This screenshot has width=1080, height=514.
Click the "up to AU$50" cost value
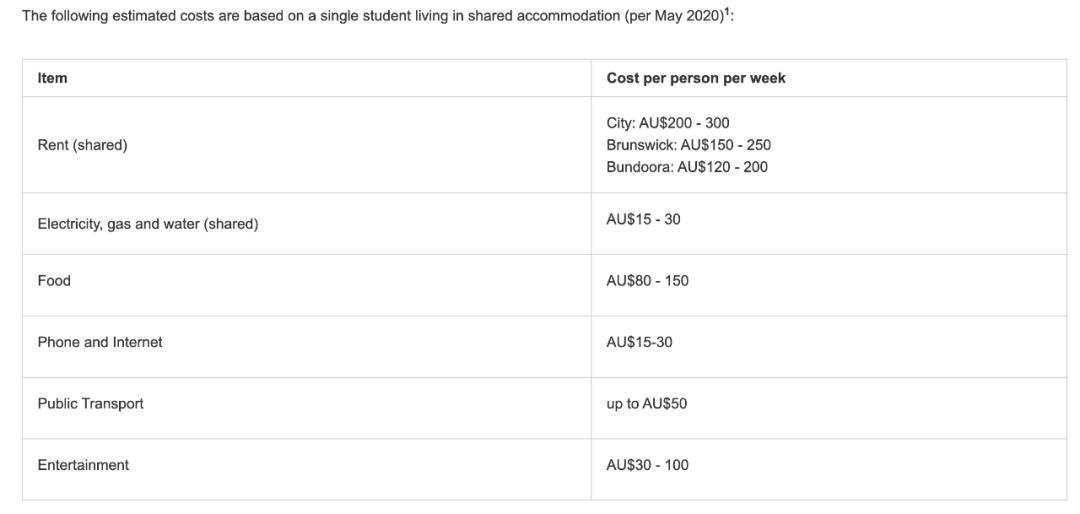[x=646, y=404]
